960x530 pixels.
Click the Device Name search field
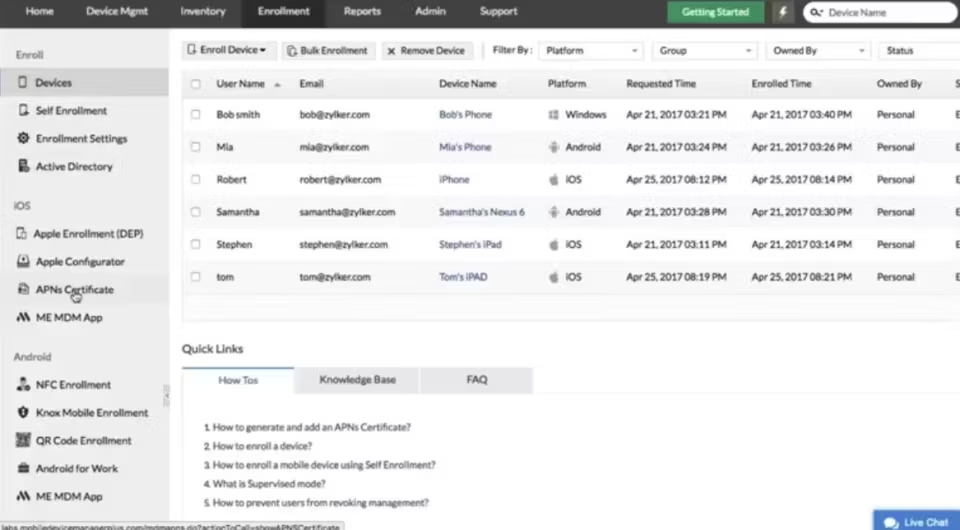coord(885,13)
